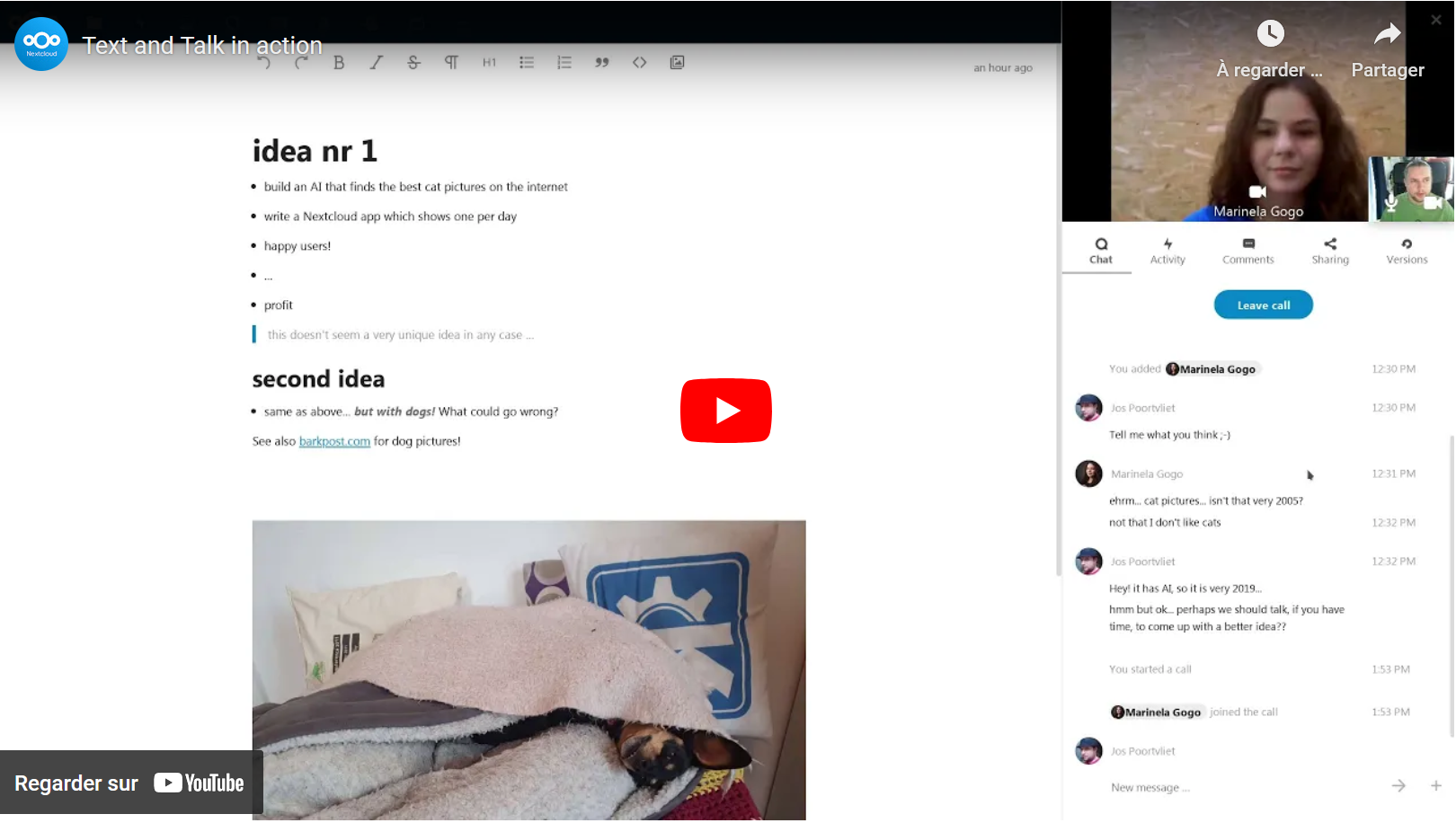1456x823 pixels.
Task: Click the small self-view video thumbnail
Action: tap(1411, 190)
